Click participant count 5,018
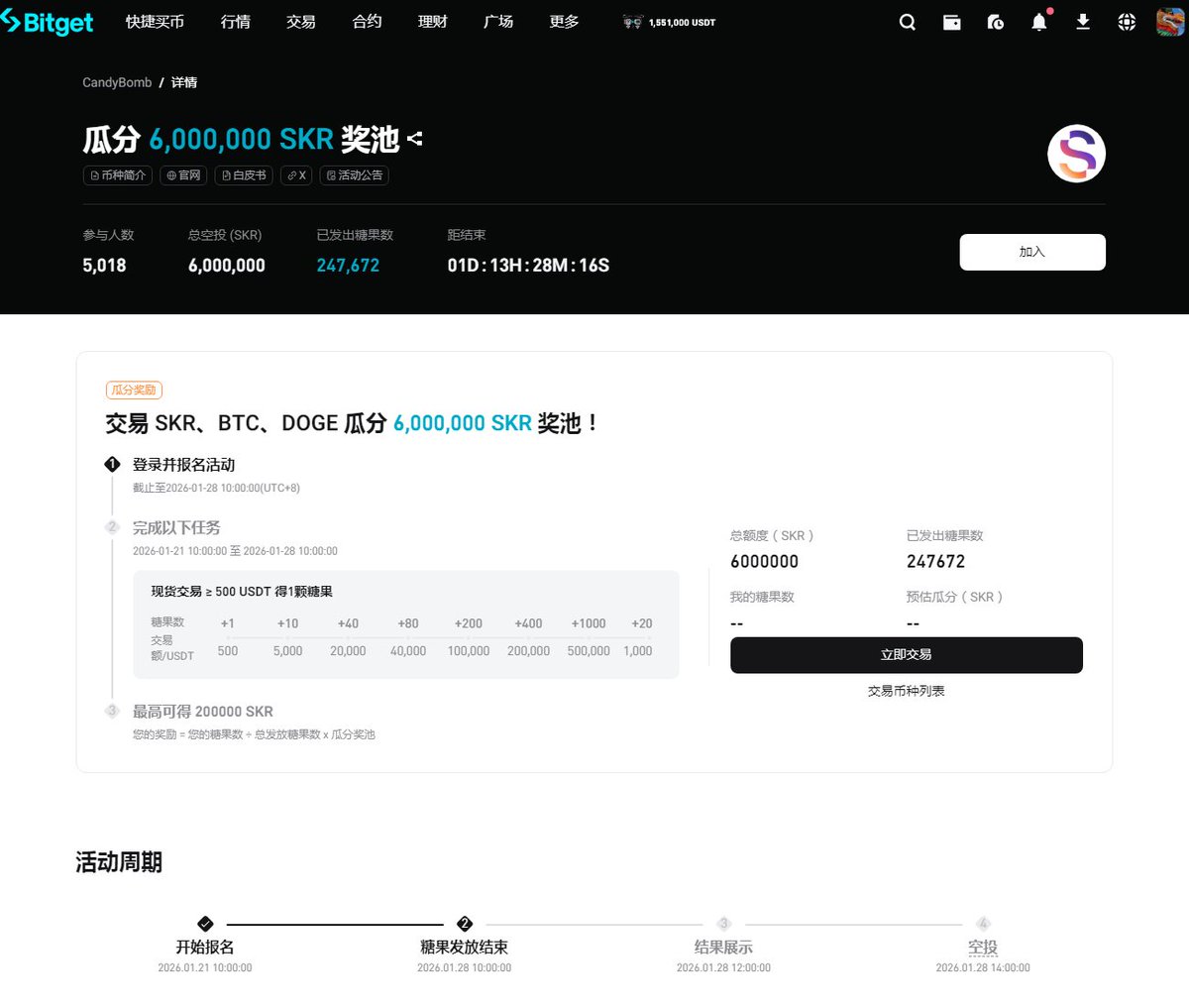 104,266
